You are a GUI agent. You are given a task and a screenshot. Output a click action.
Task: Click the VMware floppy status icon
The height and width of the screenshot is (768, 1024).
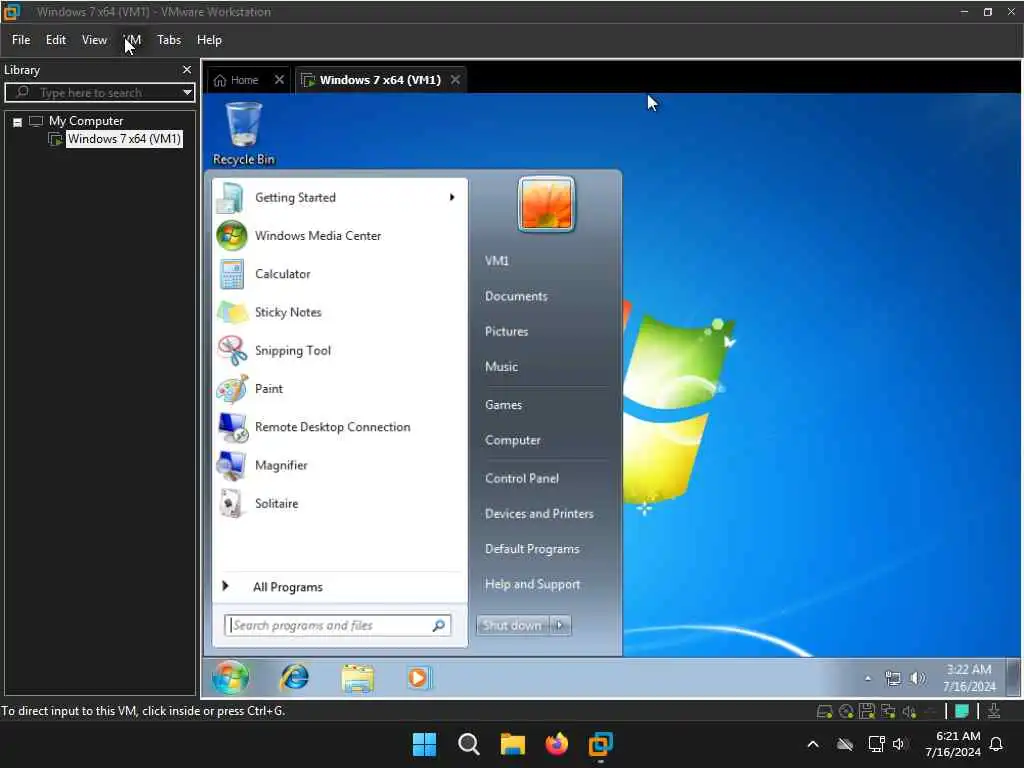867,711
